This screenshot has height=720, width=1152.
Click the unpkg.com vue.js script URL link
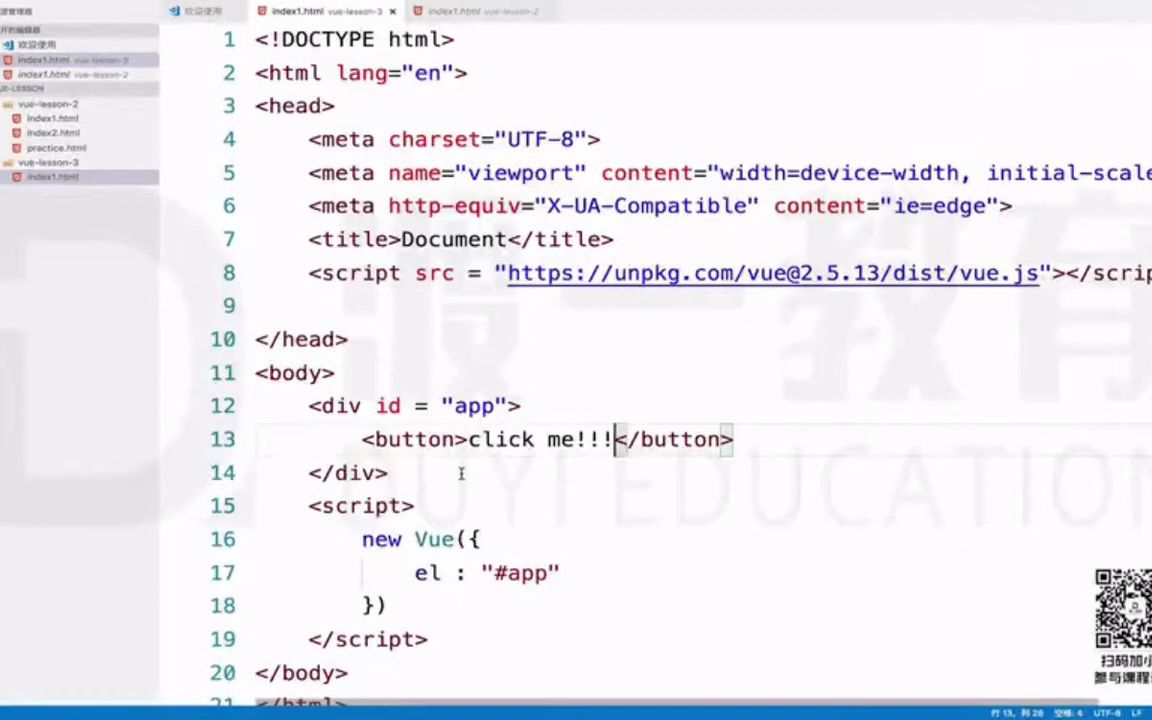coord(770,273)
